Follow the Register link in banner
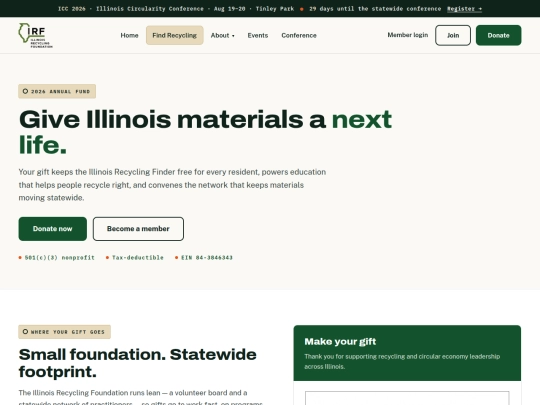Image resolution: width=540 pixels, height=405 pixels. tap(464, 9)
